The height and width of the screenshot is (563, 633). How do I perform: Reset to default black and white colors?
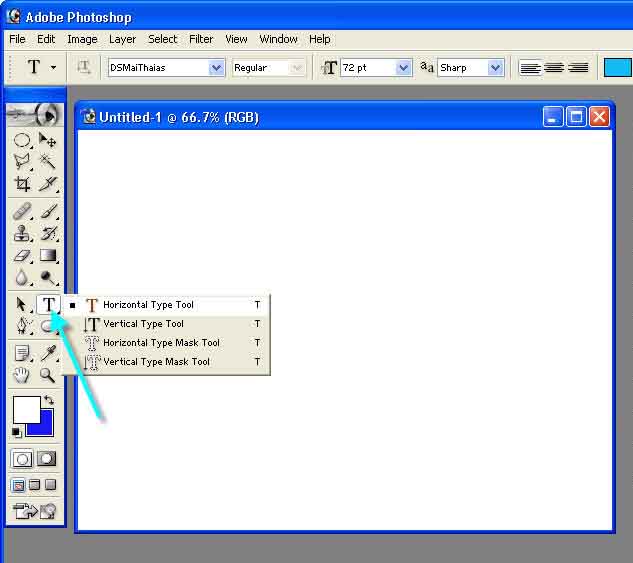[16, 432]
